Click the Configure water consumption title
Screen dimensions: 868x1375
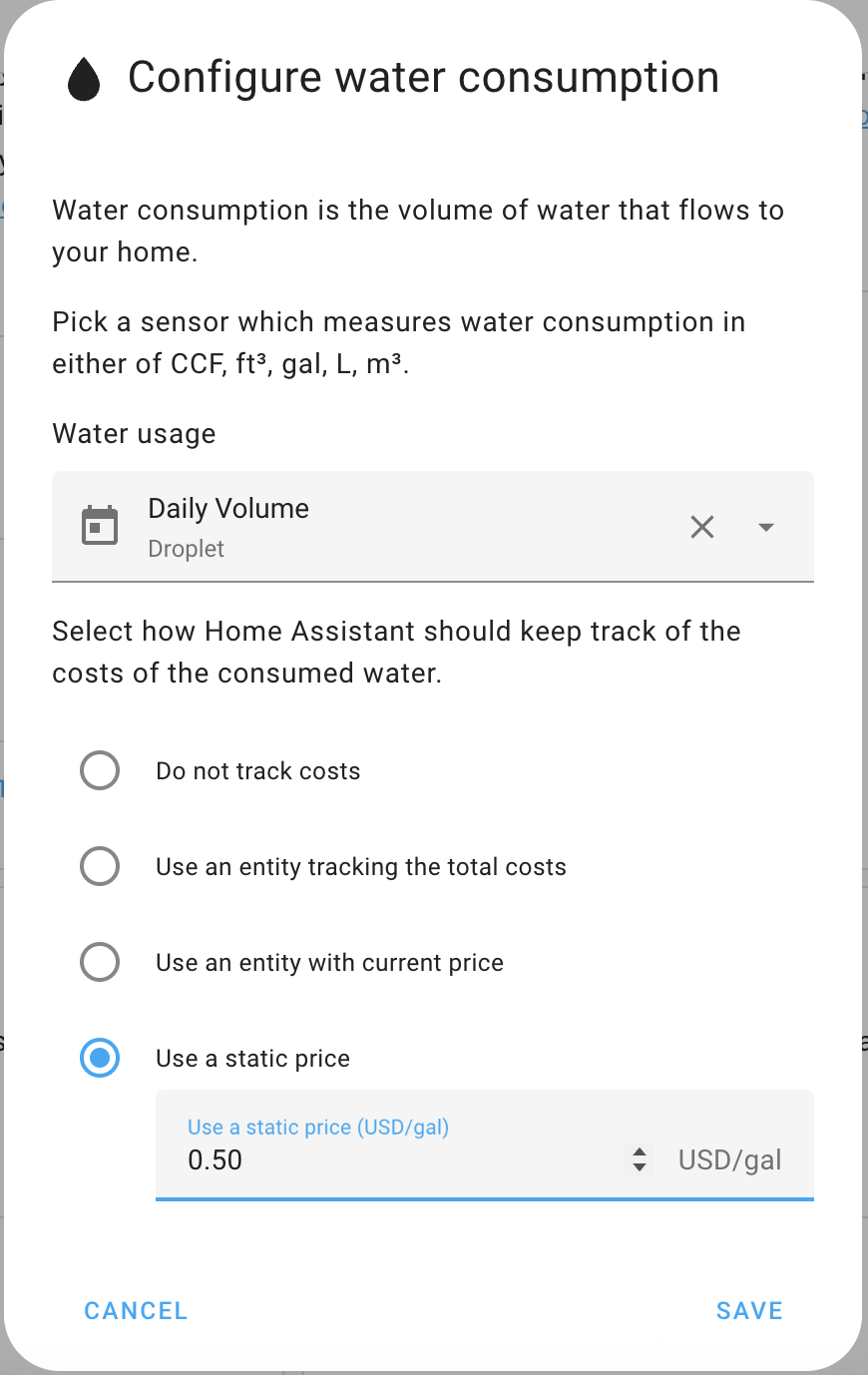(x=423, y=78)
